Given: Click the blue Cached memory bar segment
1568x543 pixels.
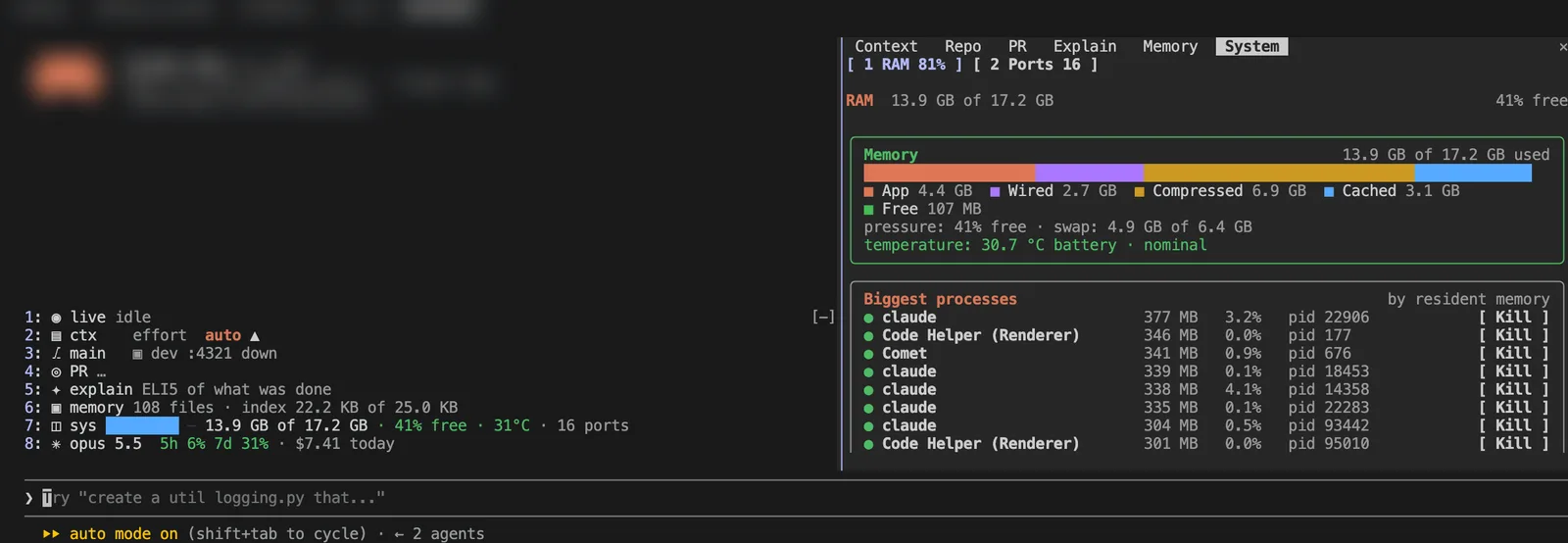Looking at the screenshot, I should tap(1473, 173).
